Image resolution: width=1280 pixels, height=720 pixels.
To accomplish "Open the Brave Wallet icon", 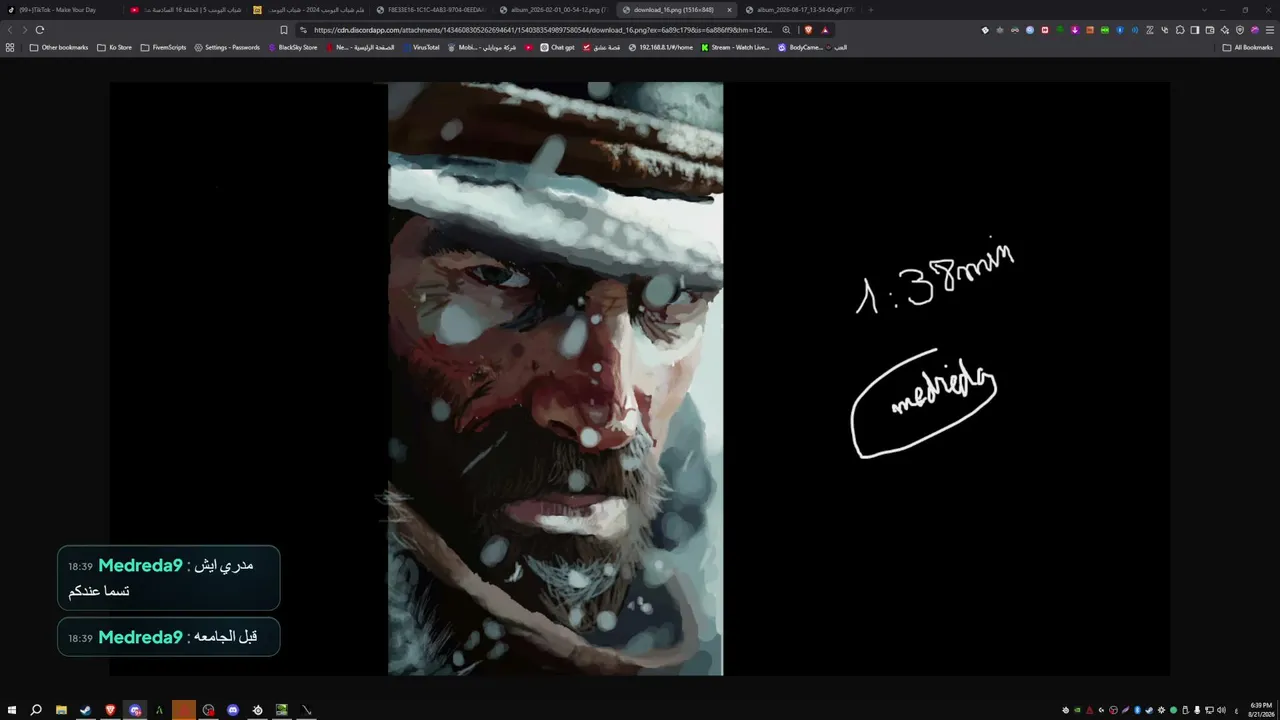I will pos(1210,30).
